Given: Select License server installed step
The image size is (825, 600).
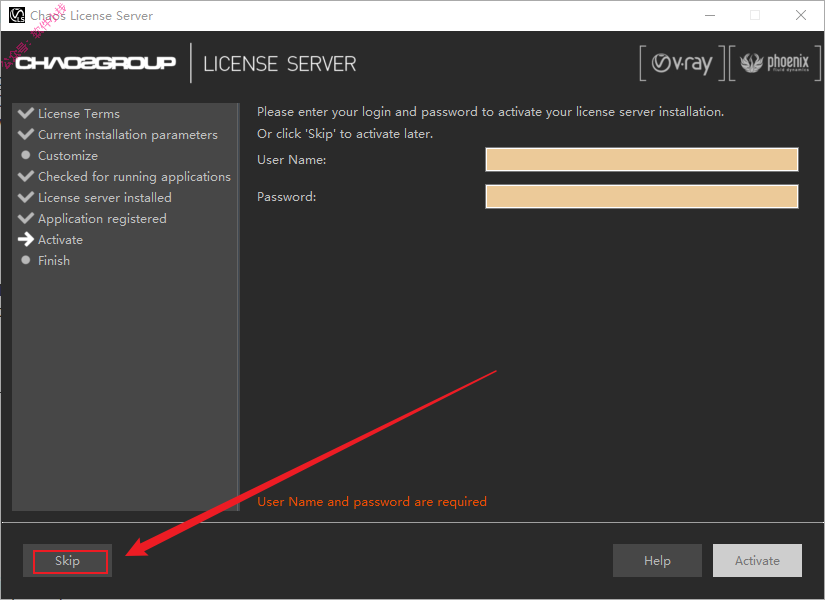Looking at the screenshot, I should 105,197.
